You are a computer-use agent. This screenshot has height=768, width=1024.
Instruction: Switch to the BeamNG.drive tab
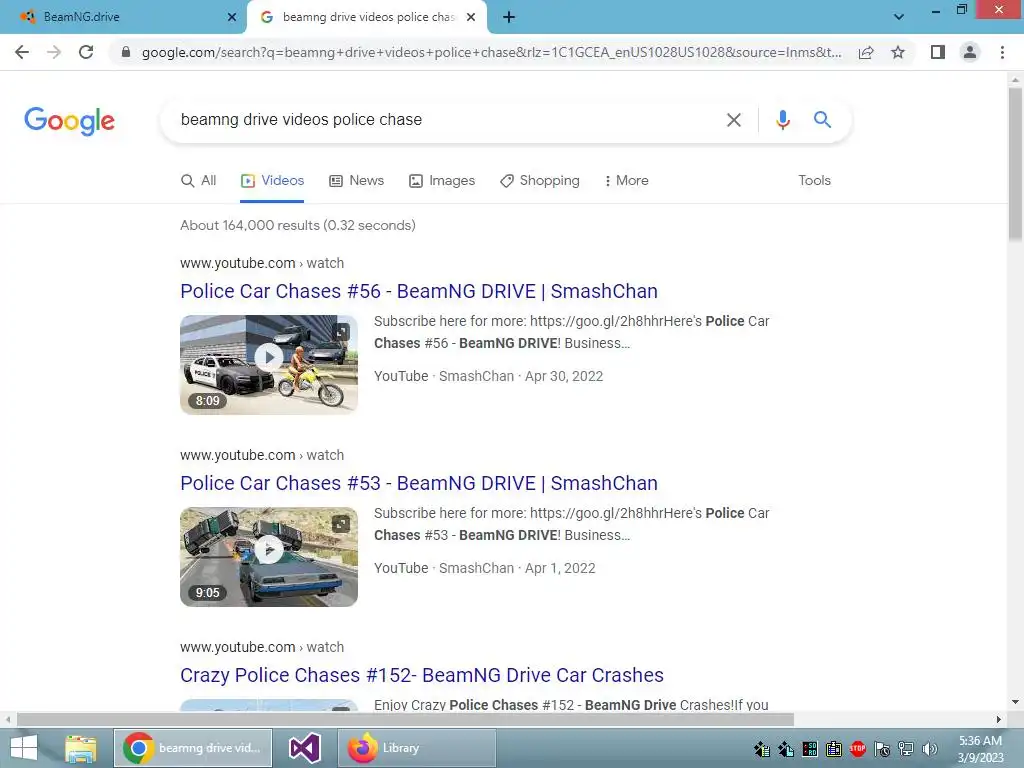click(123, 17)
